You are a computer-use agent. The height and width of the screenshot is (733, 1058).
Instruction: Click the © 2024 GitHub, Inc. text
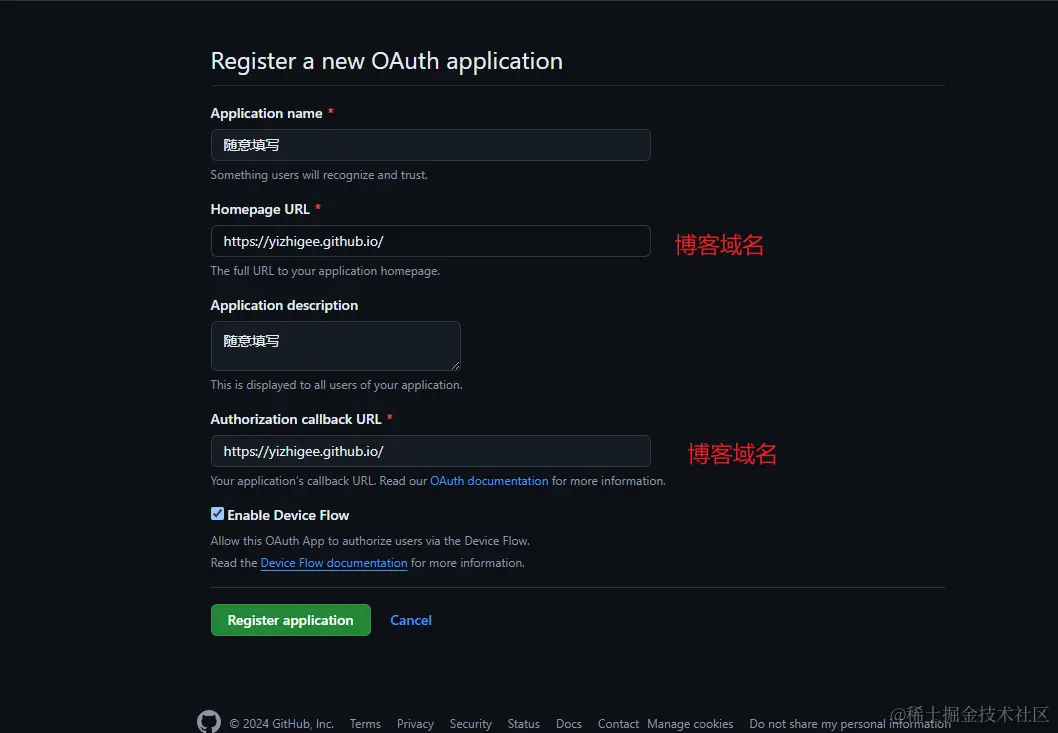click(283, 723)
